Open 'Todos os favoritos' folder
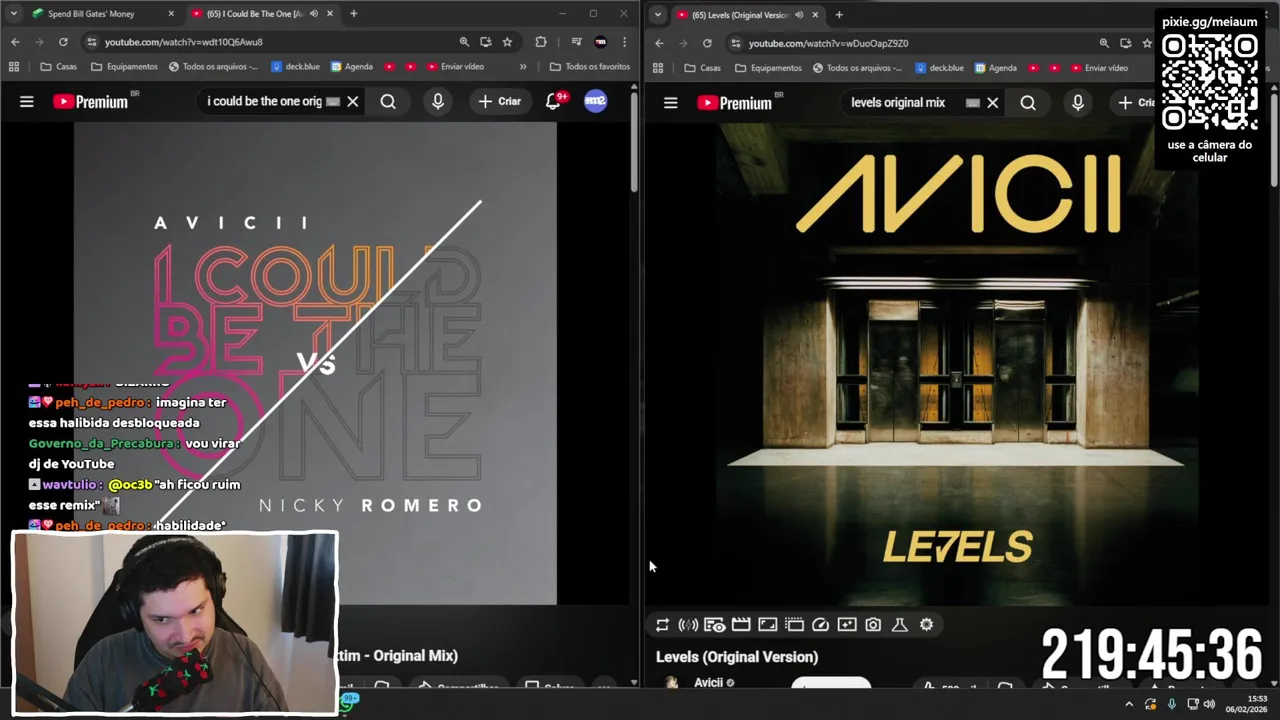This screenshot has width=1280, height=720. [x=590, y=67]
